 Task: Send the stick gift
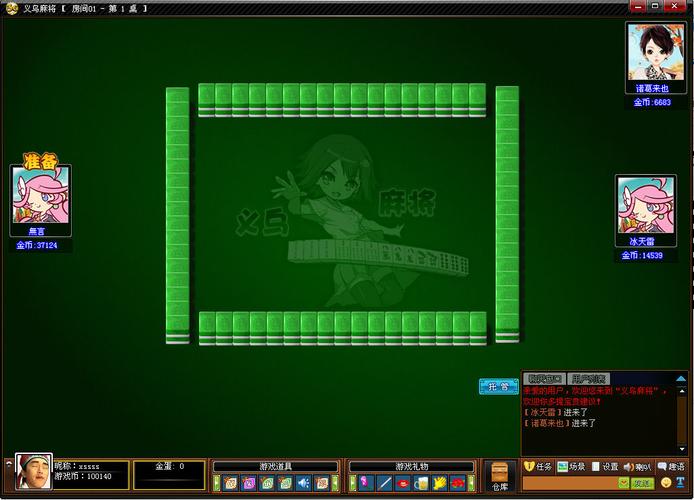coord(384,483)
